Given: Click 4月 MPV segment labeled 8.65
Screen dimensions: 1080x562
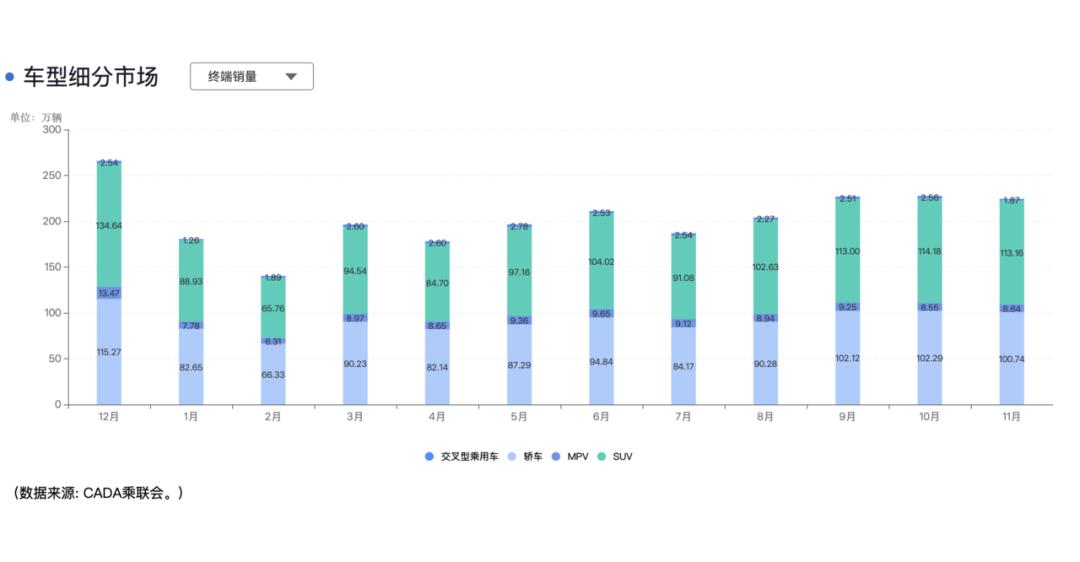Looking at the screenshot, I should tap(437, 325).
